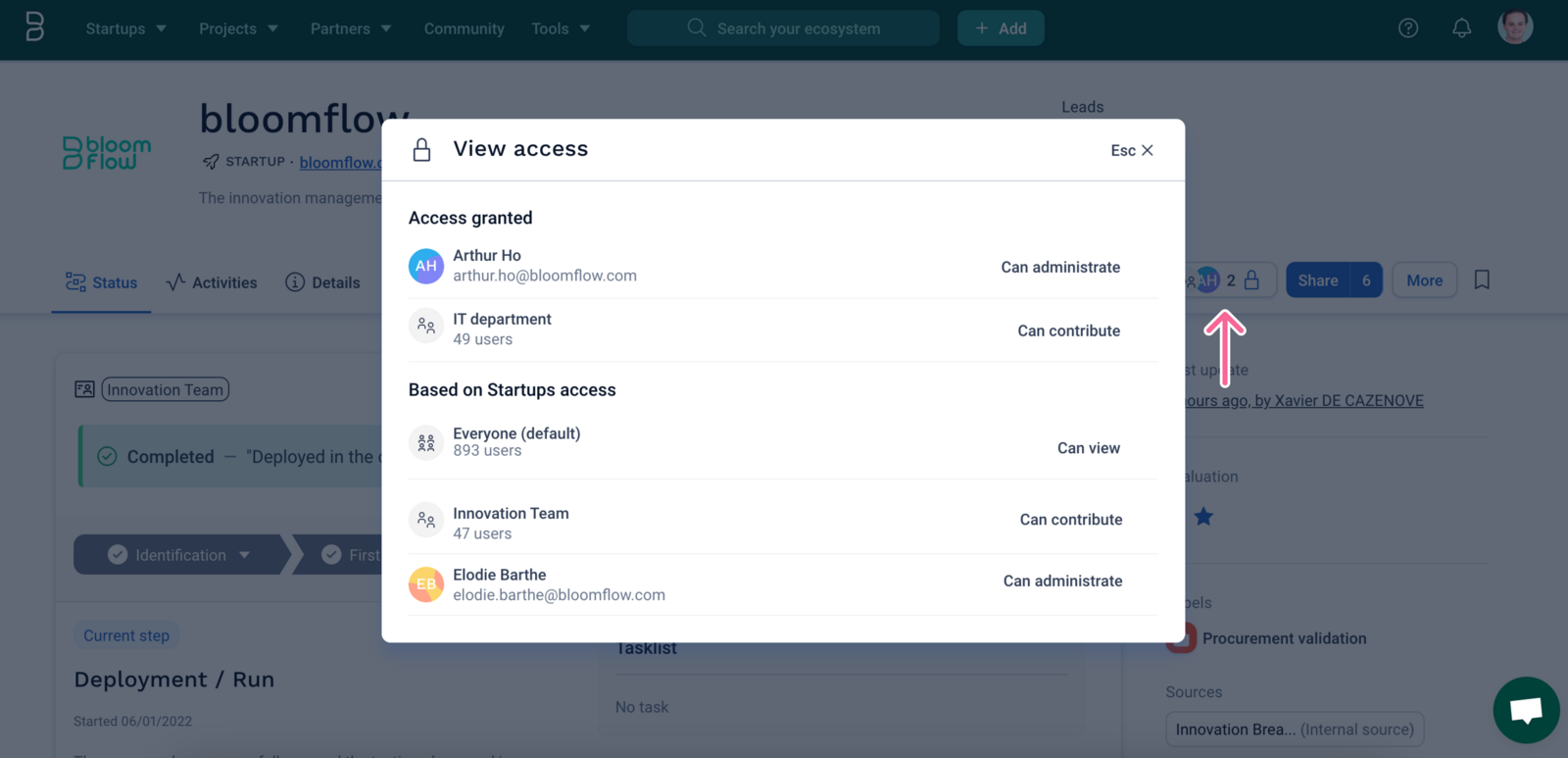1568x758 pixels.
Task: Open the help question mark icon
Action: coord(1408,28)
